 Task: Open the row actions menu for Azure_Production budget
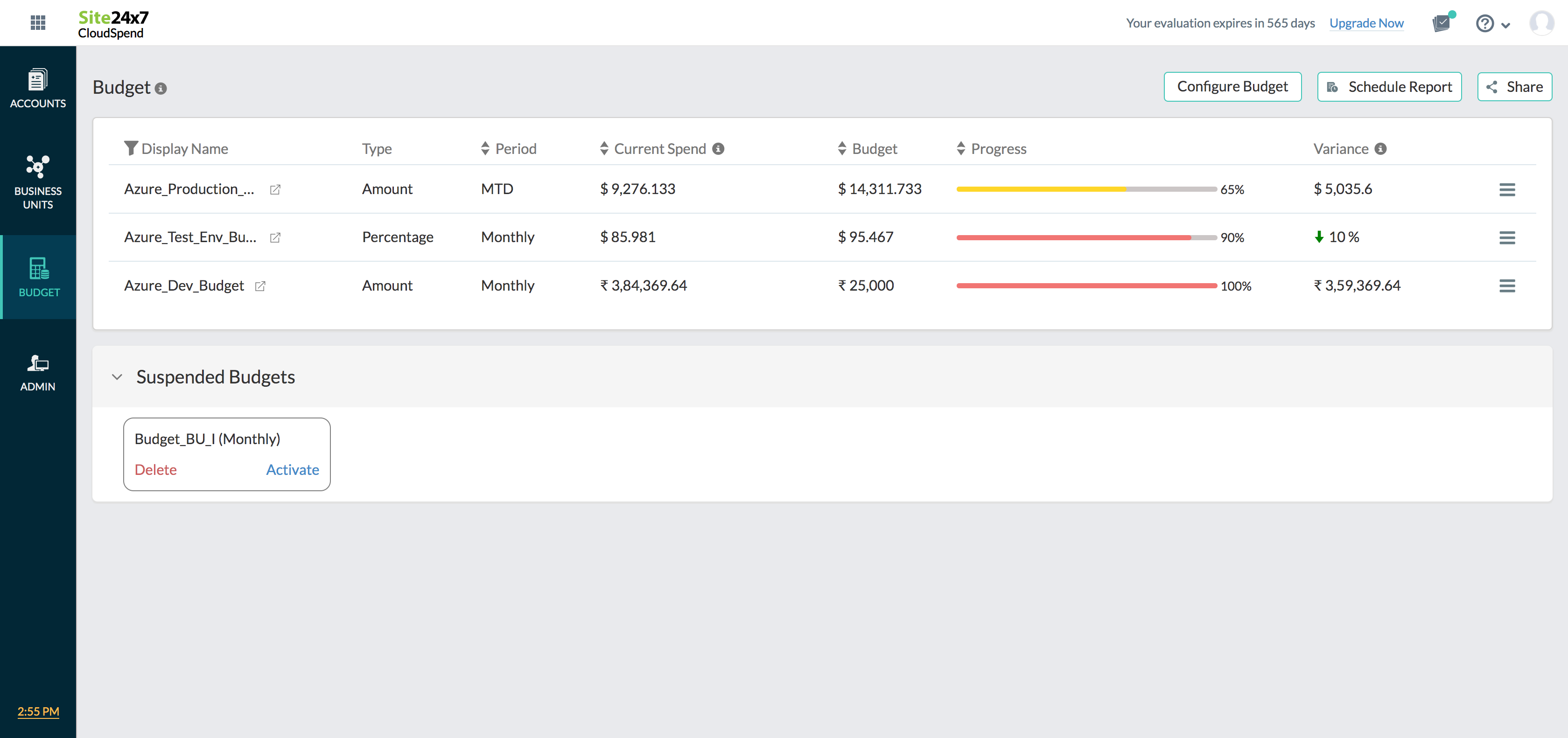(1507, 189)
